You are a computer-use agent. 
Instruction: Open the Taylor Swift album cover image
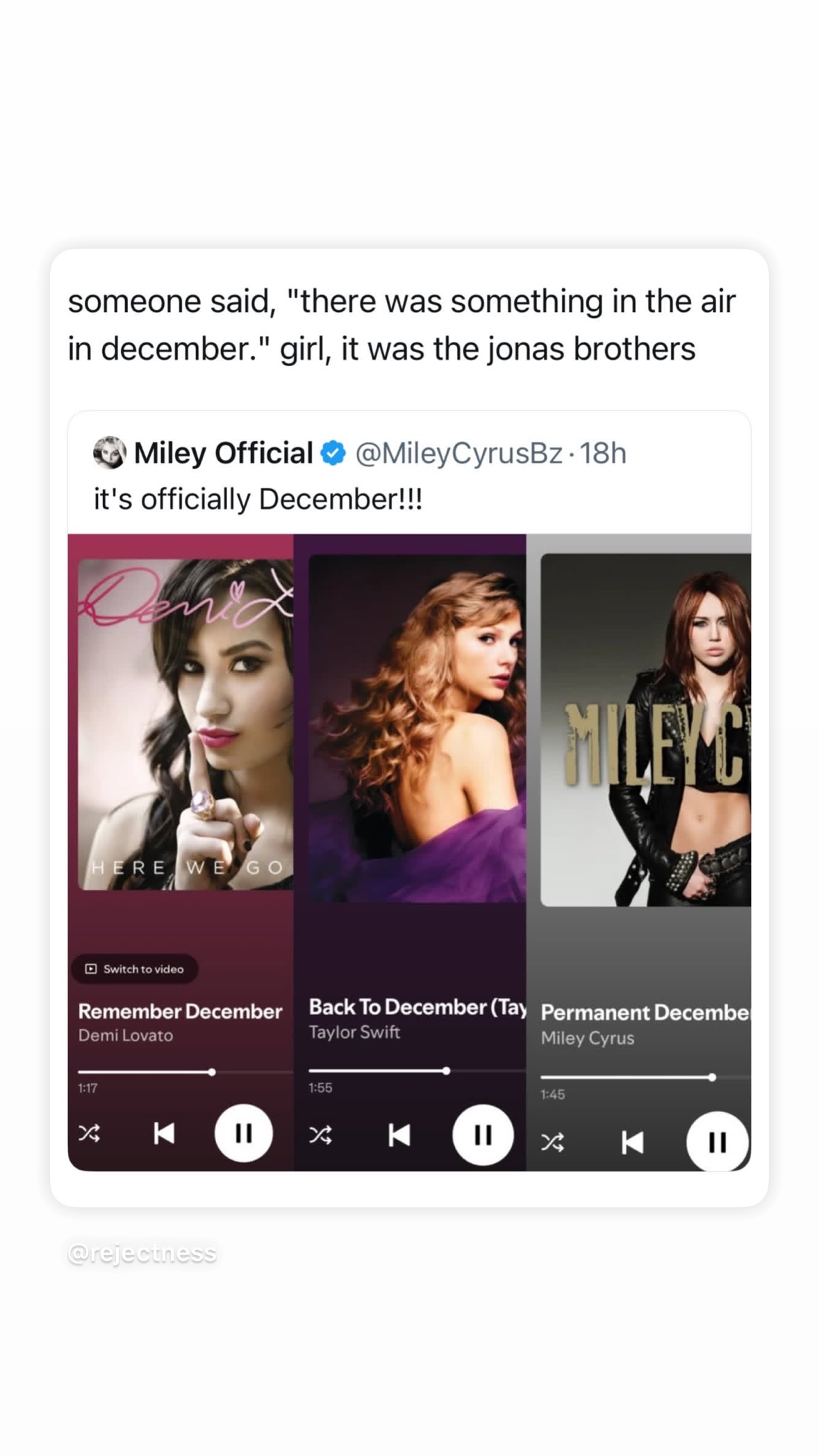pos(417,729)
